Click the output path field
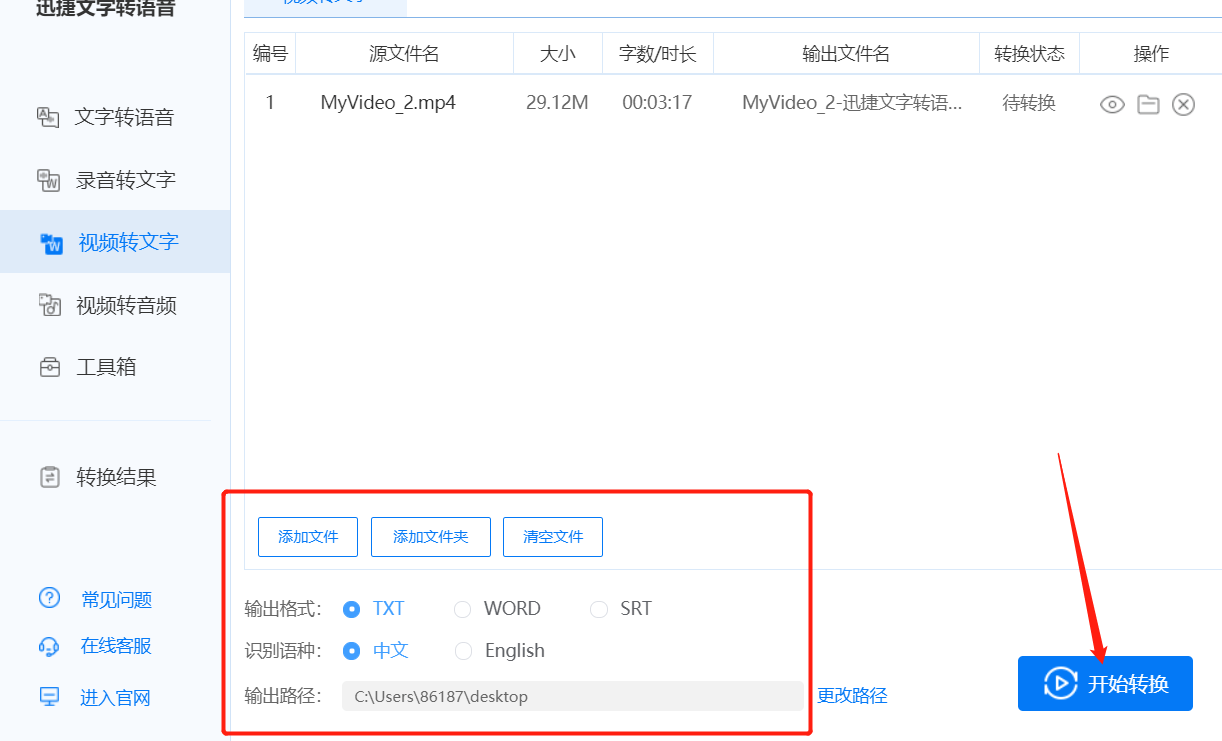The width and height of the screenshot is (1222, 741). [x=572, y=696]
